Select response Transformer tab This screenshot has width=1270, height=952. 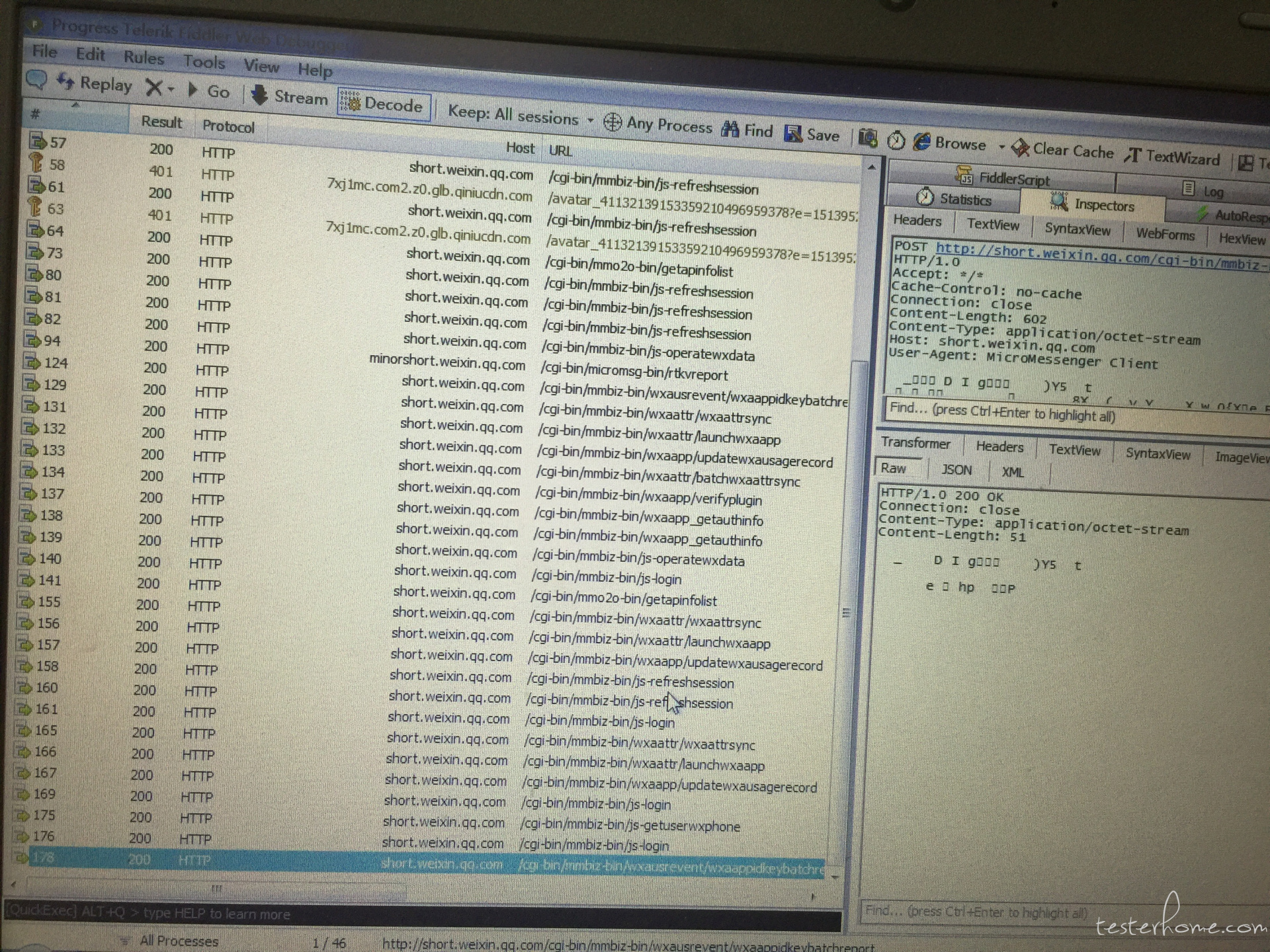915,442
